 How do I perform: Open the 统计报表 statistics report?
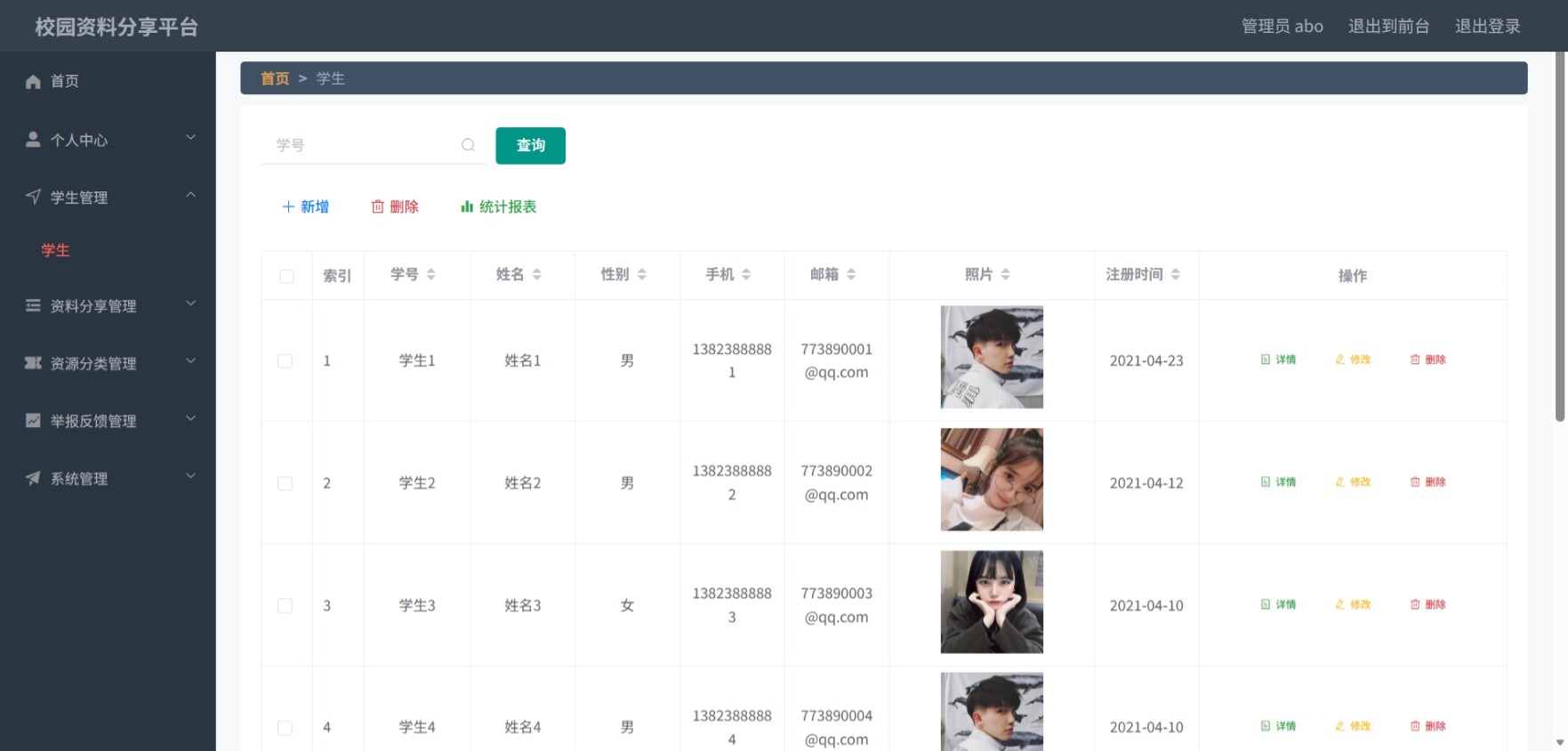[498, 206]
